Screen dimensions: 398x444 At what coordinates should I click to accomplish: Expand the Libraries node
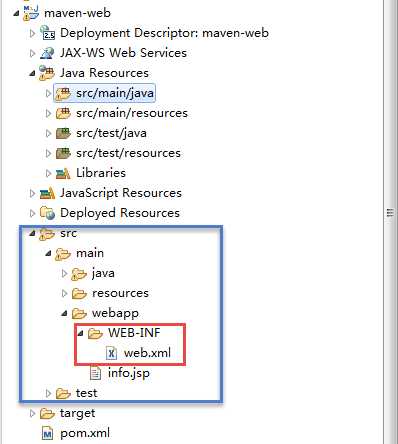coord(48,173)
